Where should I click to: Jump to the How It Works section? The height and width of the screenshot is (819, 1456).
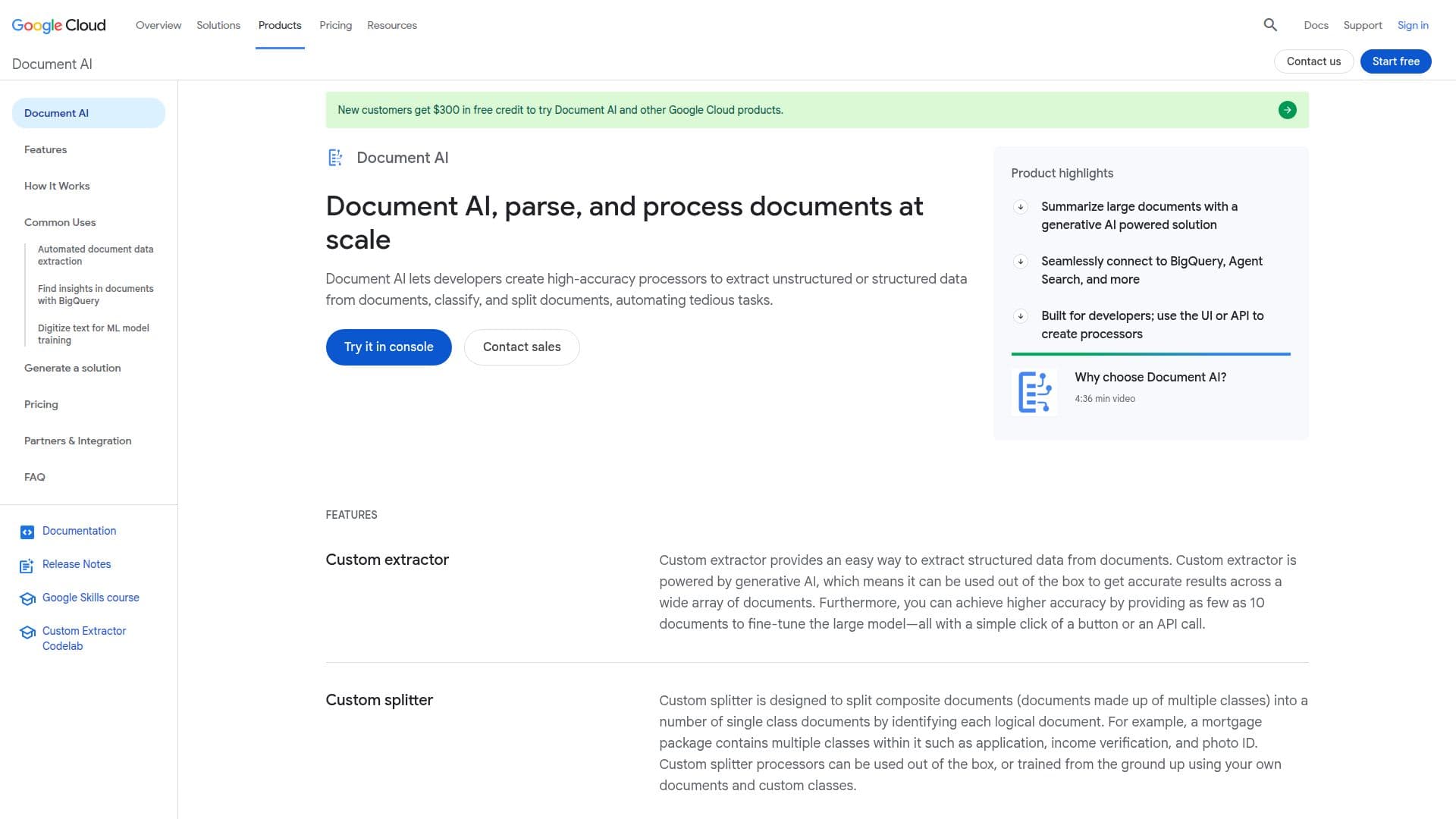pyautogui.click(x=57, y=186)
